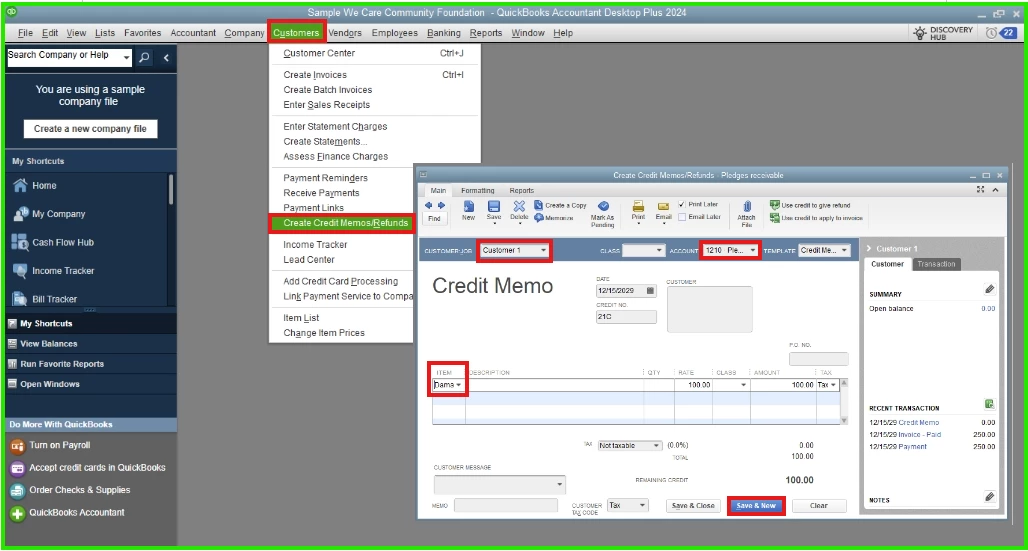
Task: Open the search box dropdown arrow
Action: (127, 58)
